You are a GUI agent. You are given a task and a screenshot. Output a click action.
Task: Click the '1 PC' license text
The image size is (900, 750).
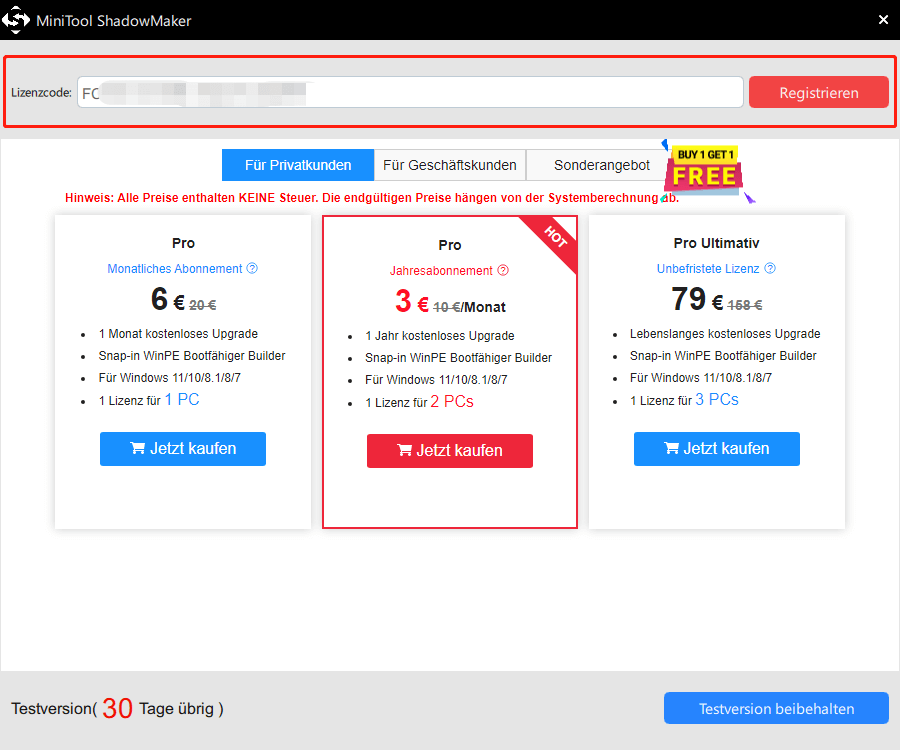point(182,399)
